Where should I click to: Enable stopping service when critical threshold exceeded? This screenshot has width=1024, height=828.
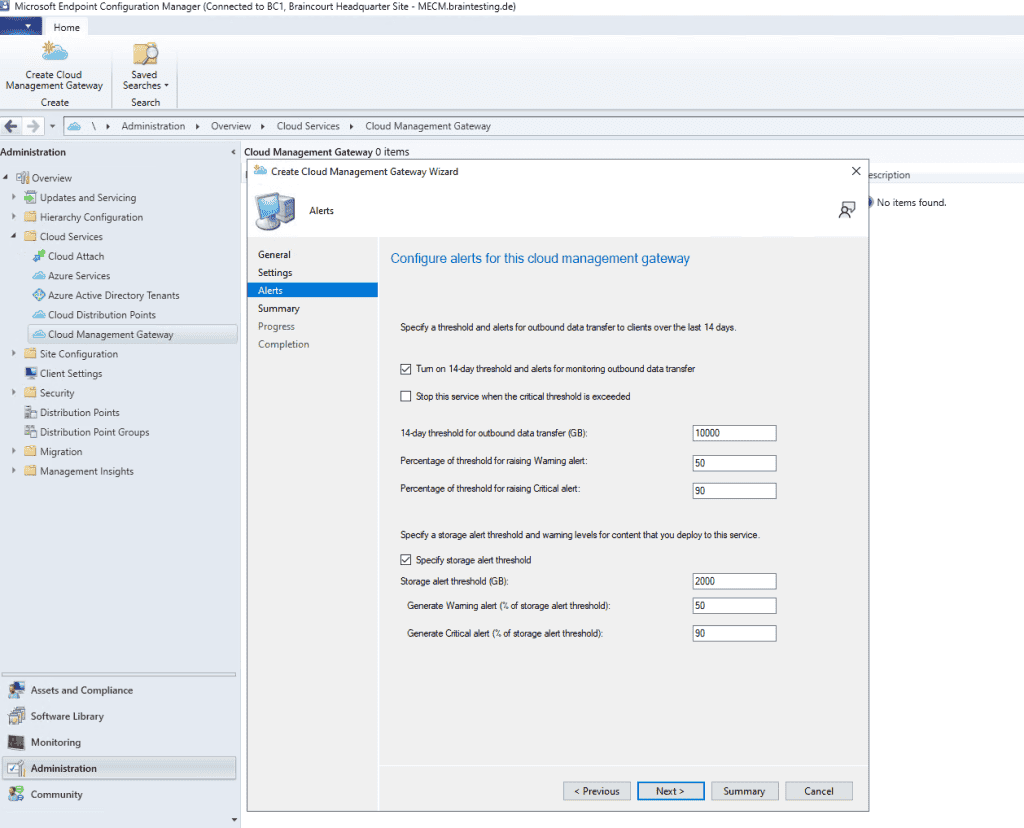[x=408, y=395]
